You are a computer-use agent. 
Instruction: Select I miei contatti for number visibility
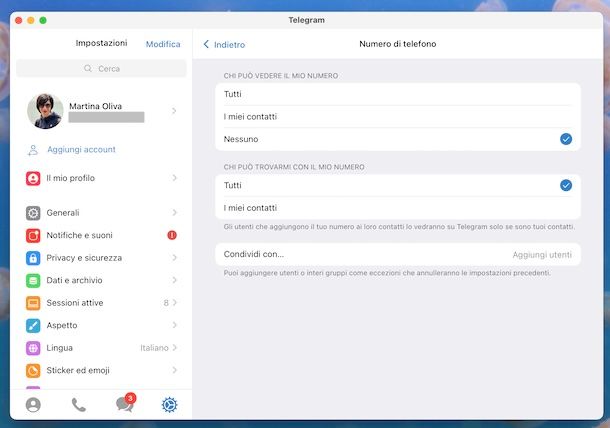coord(398,117)
